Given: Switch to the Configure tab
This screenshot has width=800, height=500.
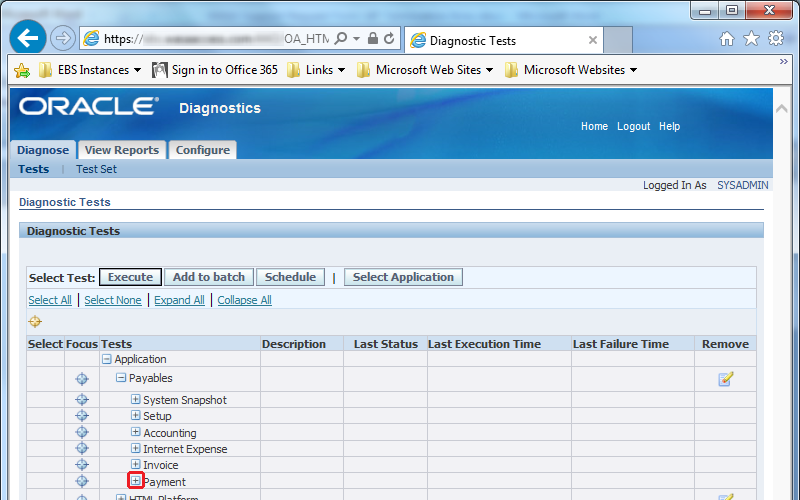Looking at the screenshot, I should coord(203,150).
